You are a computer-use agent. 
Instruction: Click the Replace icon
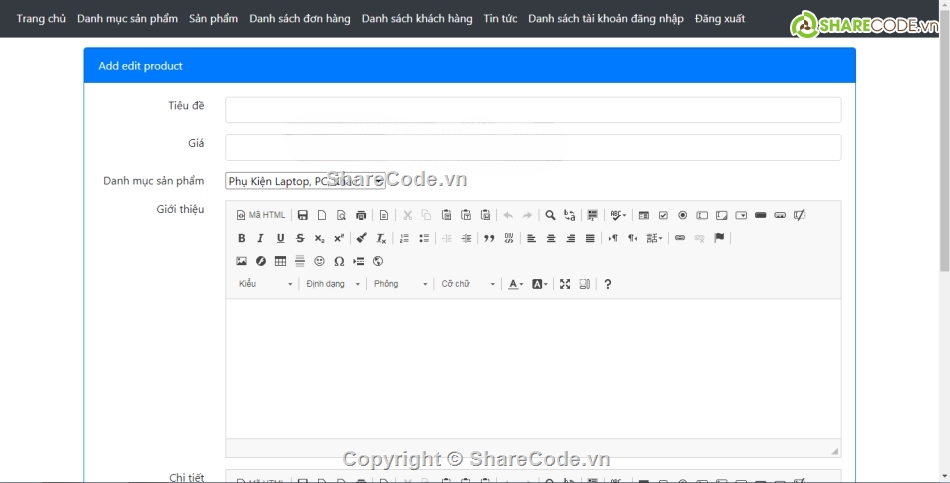570,215
